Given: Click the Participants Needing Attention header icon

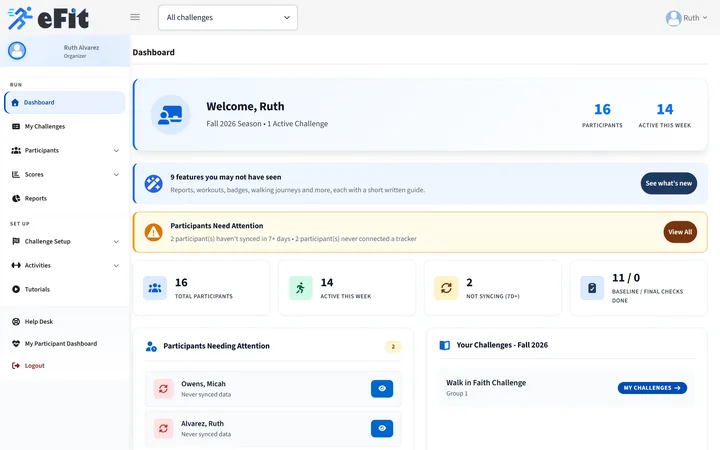Looking at the screenshot, I should [x=151, y=346].
